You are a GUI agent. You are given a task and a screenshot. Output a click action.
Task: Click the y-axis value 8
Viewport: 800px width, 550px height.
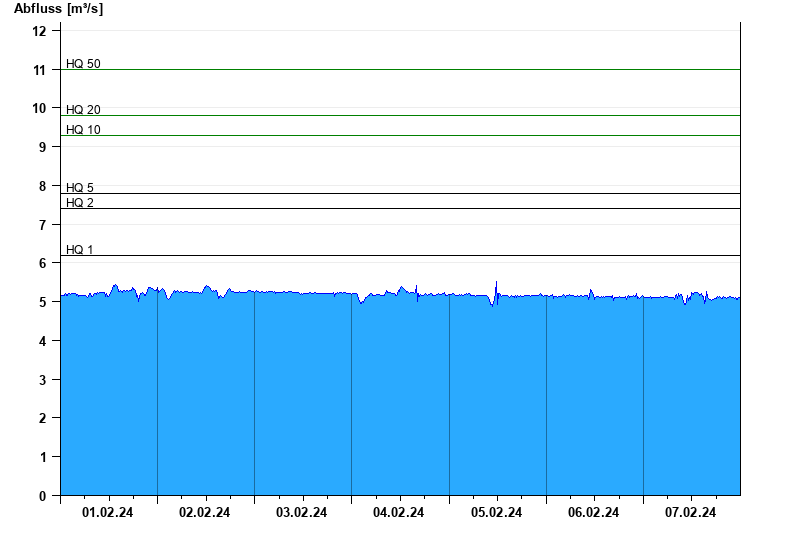pyautogui.click(x=42, y=186)
